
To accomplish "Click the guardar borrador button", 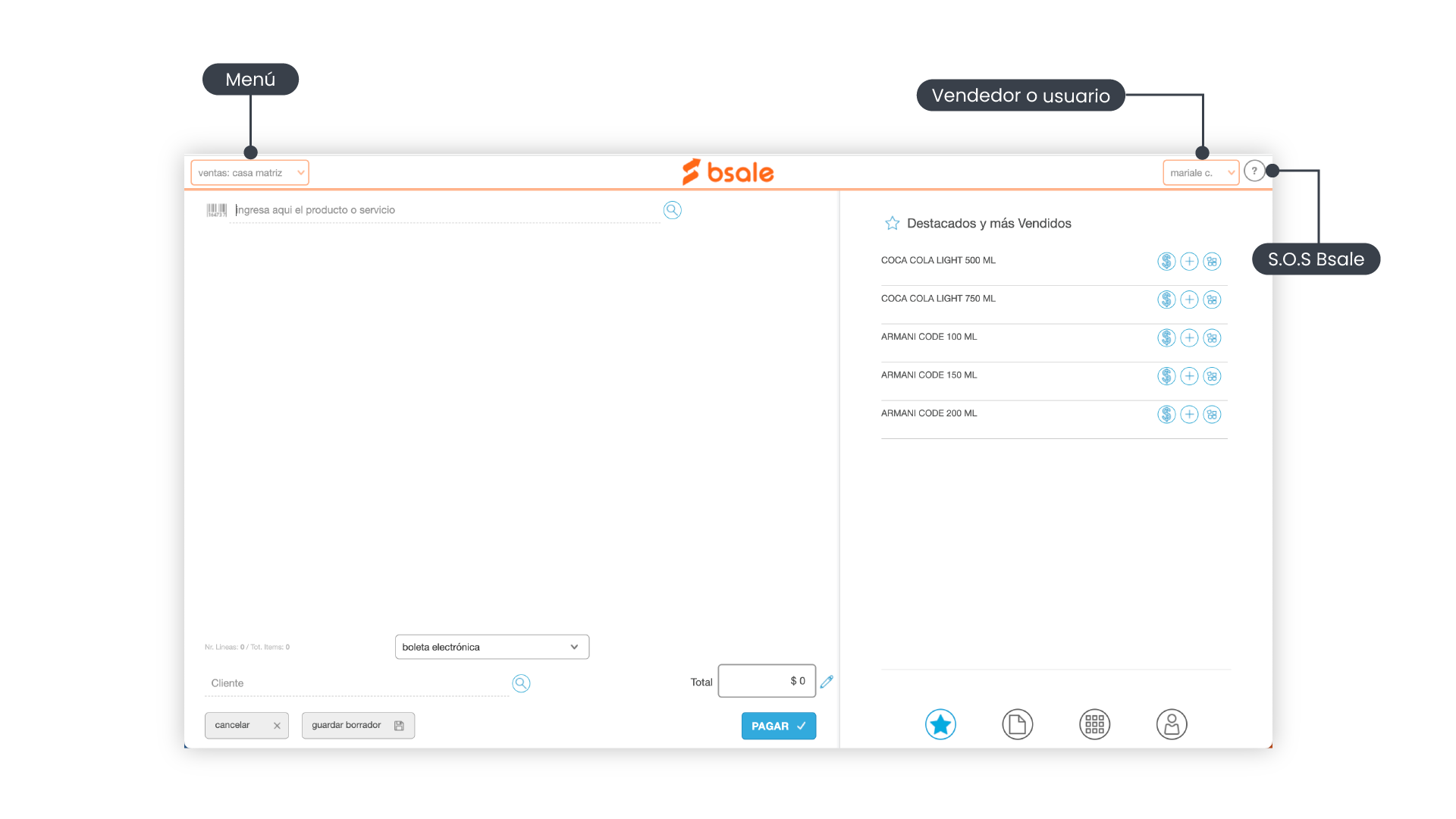I will coord(358,726).
